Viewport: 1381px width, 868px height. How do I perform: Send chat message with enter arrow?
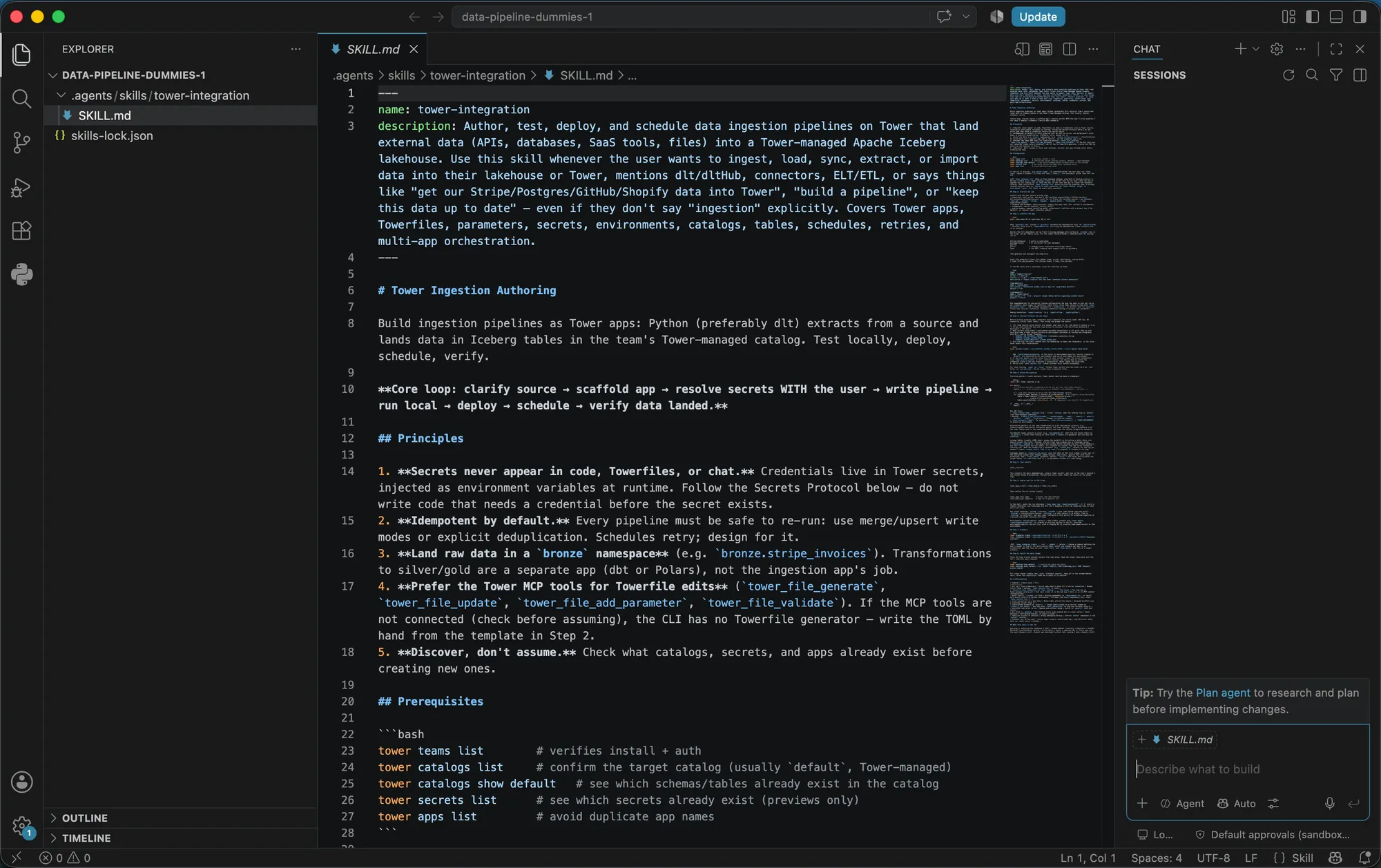[1353, 803]
